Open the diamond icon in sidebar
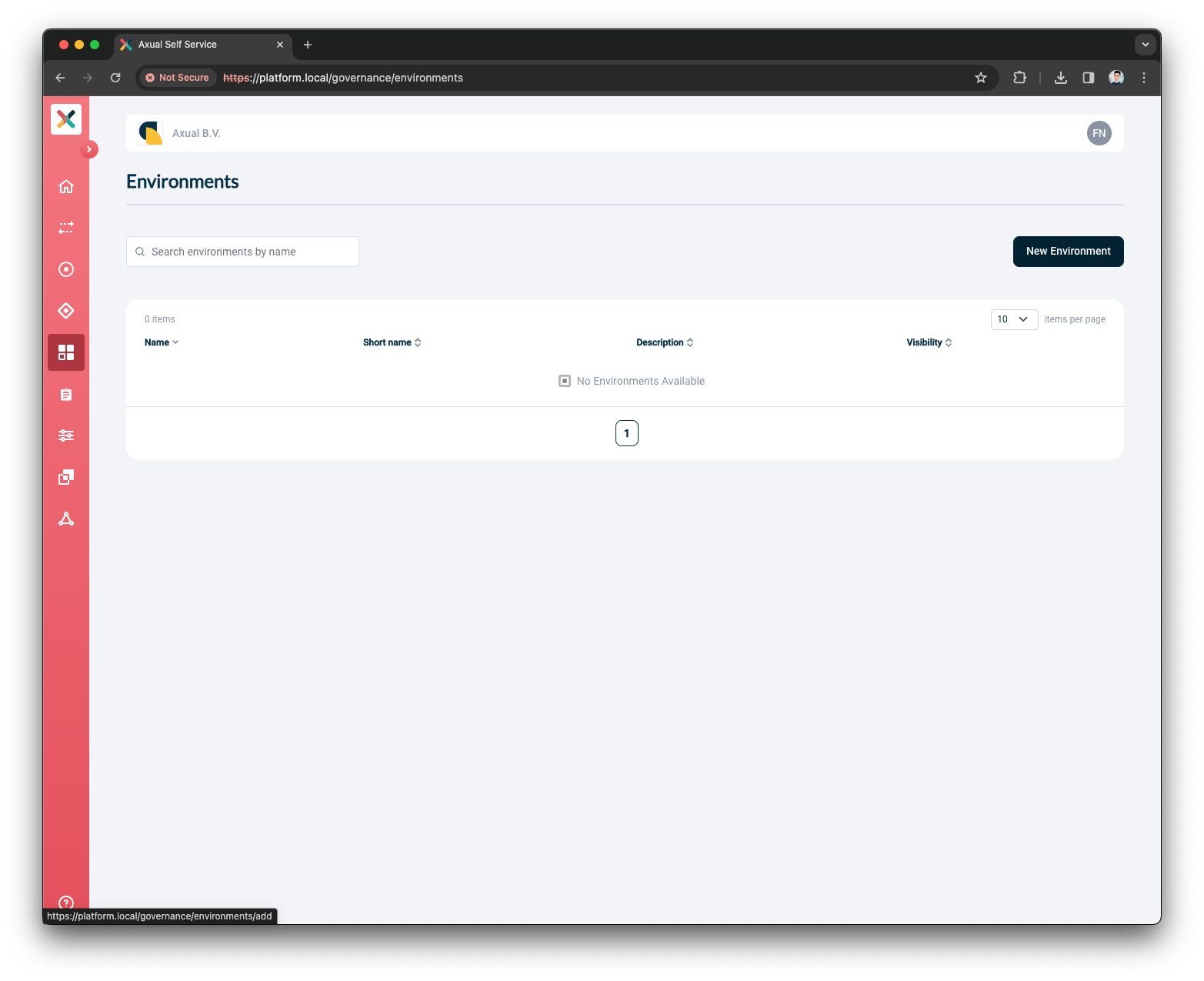This screenshot has height=981, width=1204. pyautogui.click(x=66, y=311)
